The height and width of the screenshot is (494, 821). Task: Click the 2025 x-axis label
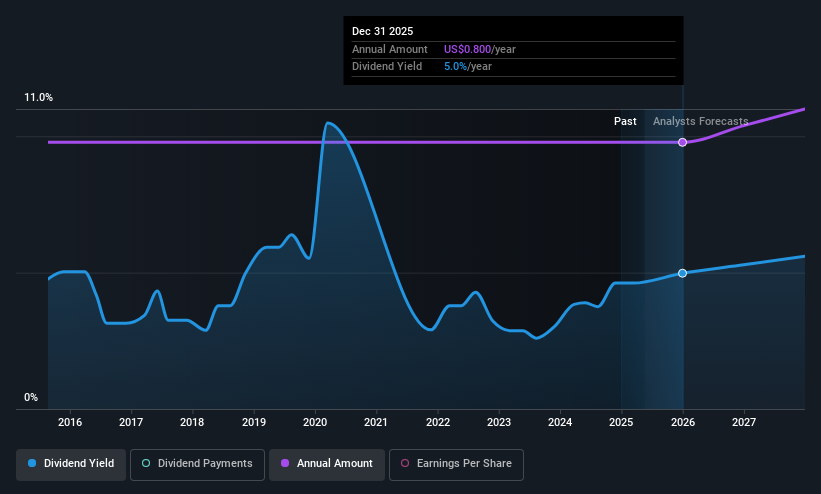click(621, 422)
